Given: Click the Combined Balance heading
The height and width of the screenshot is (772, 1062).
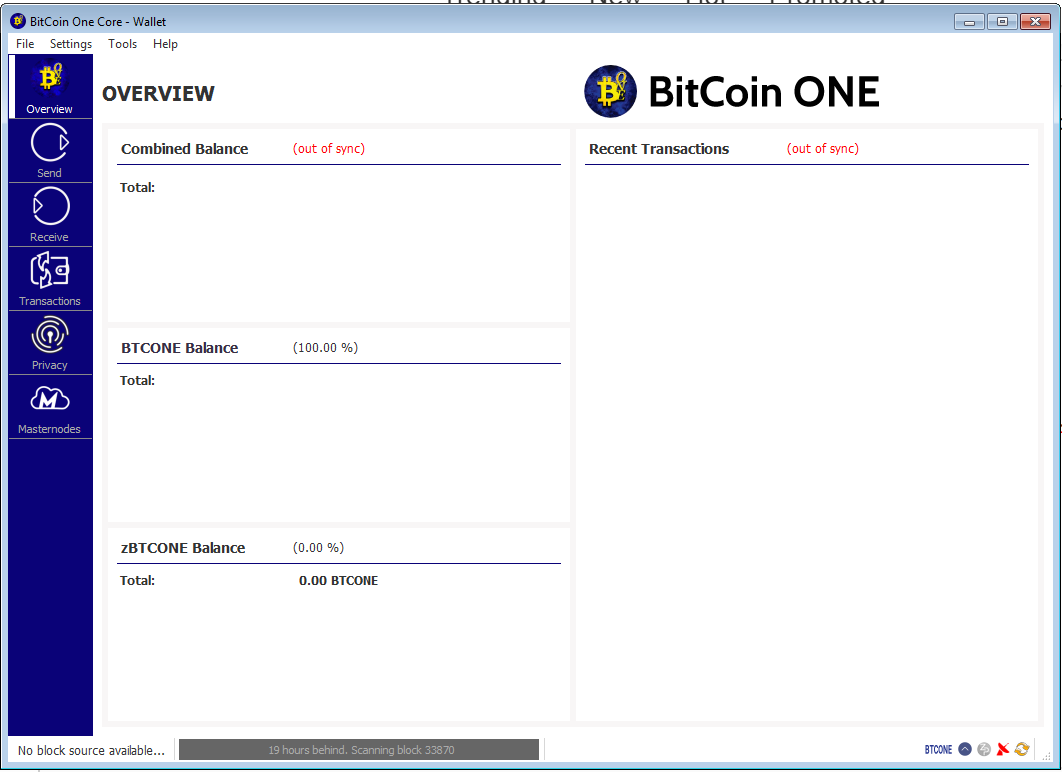Looking at the screenshot, I should click(184, 149).
